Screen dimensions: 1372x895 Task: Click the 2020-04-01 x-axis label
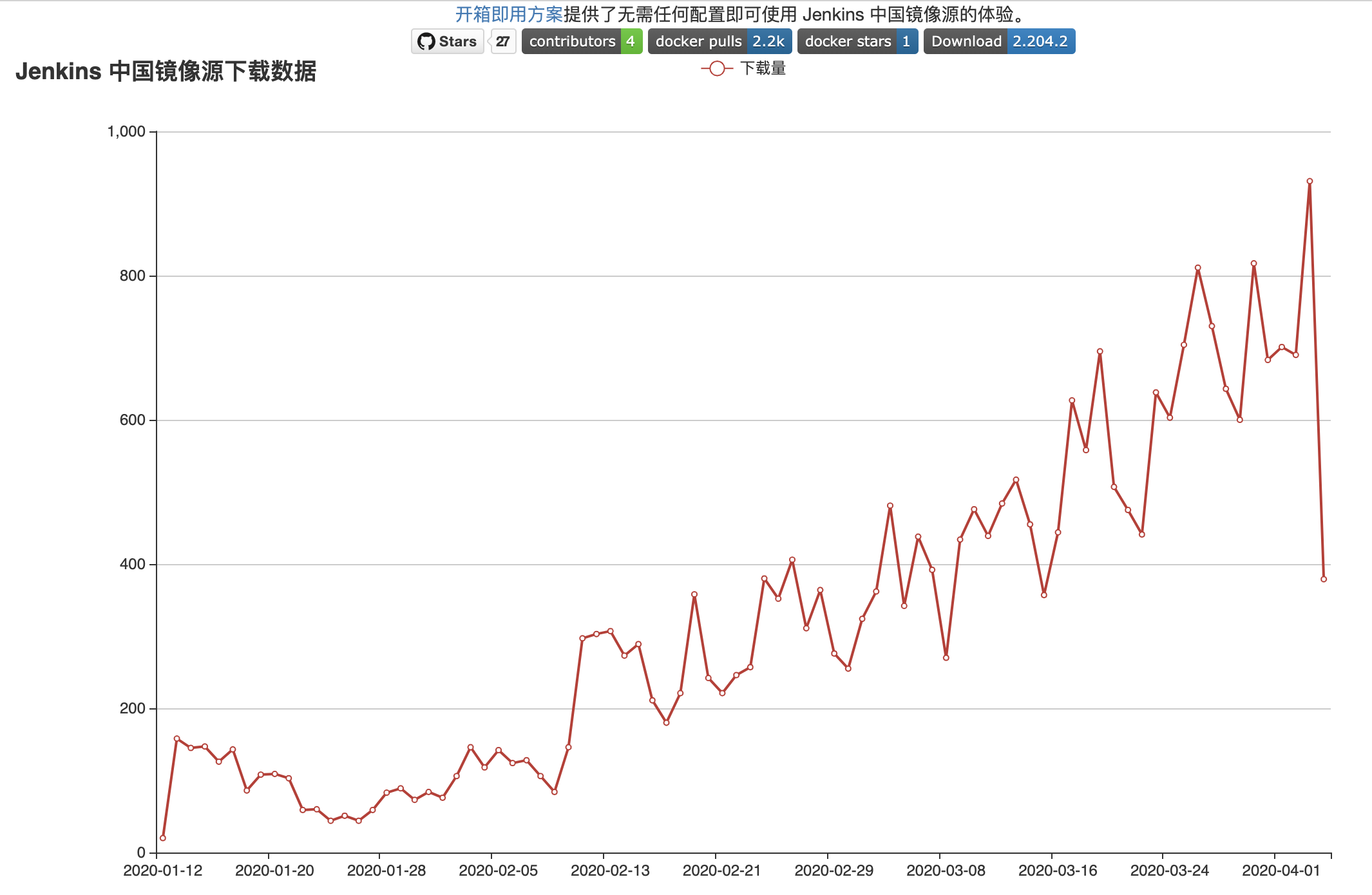click(x=1281, y=871)
